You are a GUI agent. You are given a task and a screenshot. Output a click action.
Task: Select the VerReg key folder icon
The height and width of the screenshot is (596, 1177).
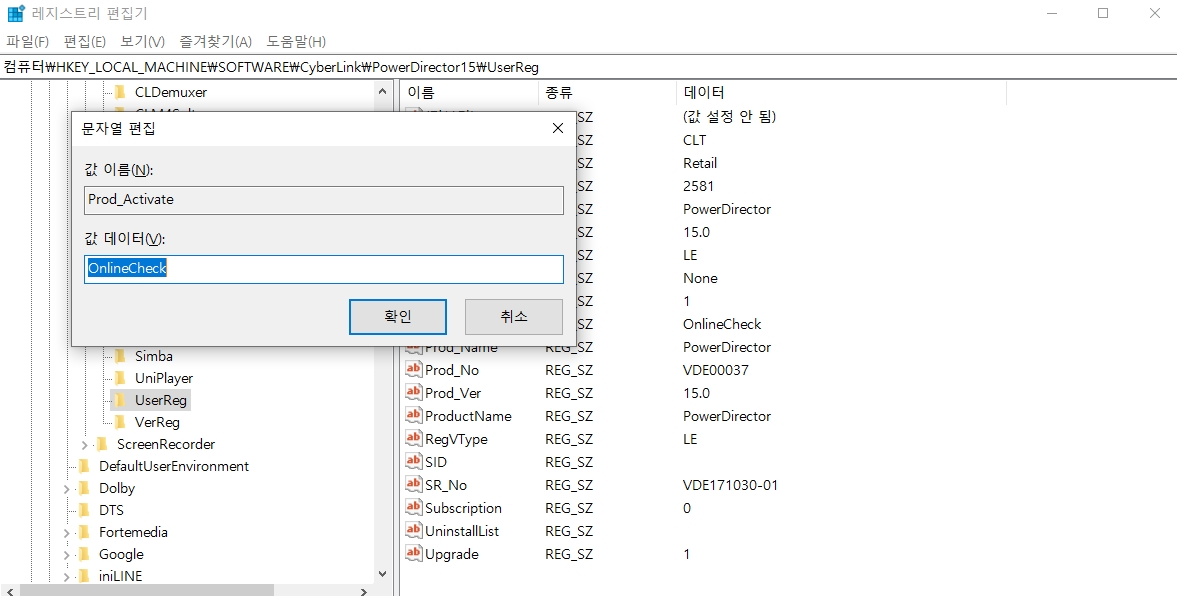coord(120,422)
